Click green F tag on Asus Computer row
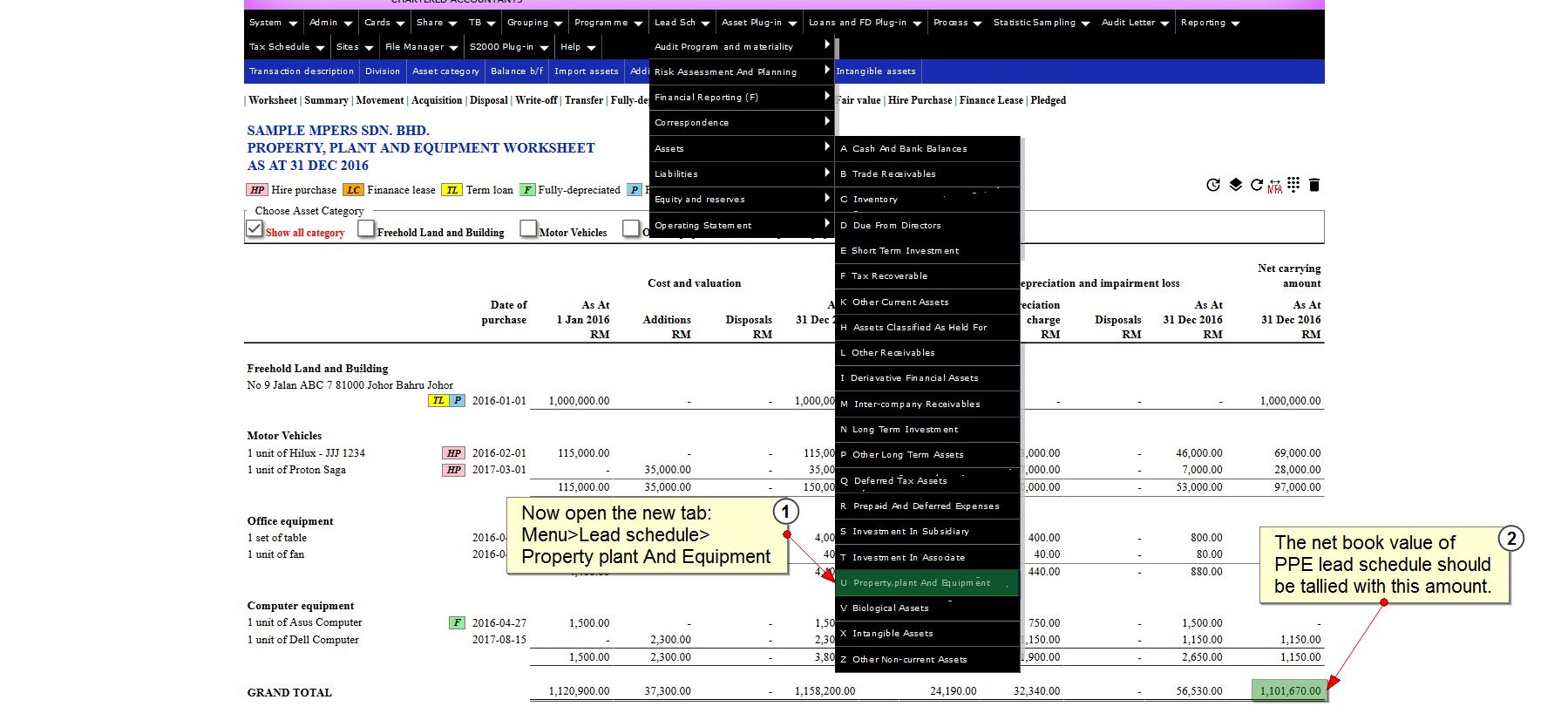 (456, 623)
